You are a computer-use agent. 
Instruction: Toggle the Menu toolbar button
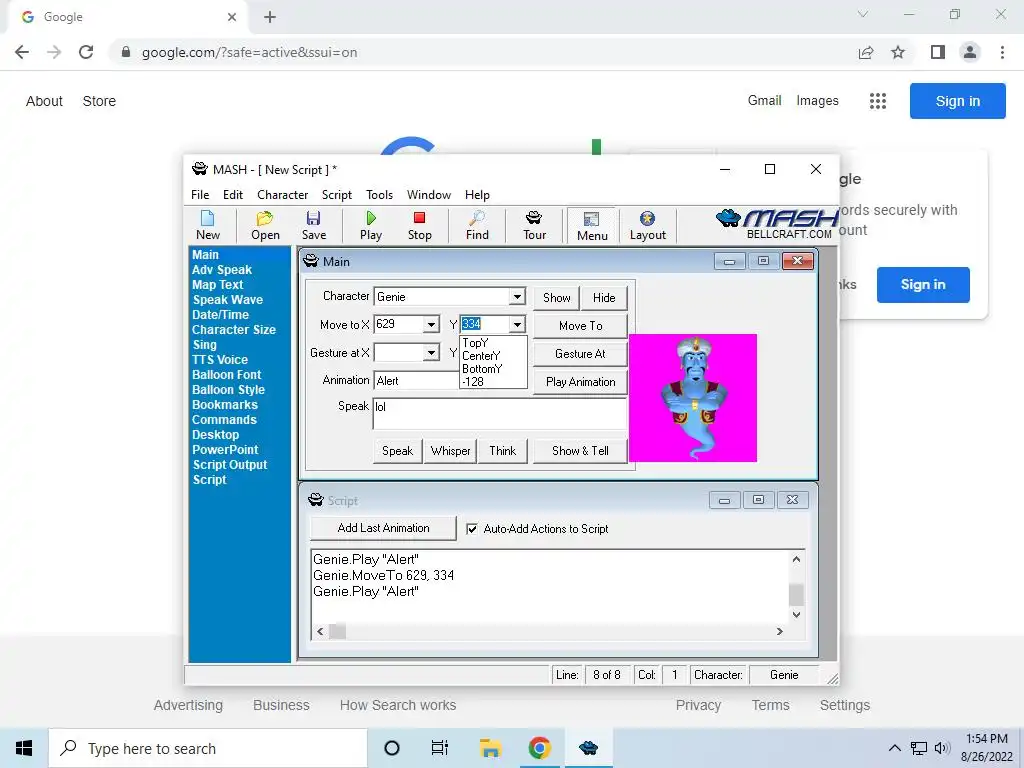pos(592,226)
